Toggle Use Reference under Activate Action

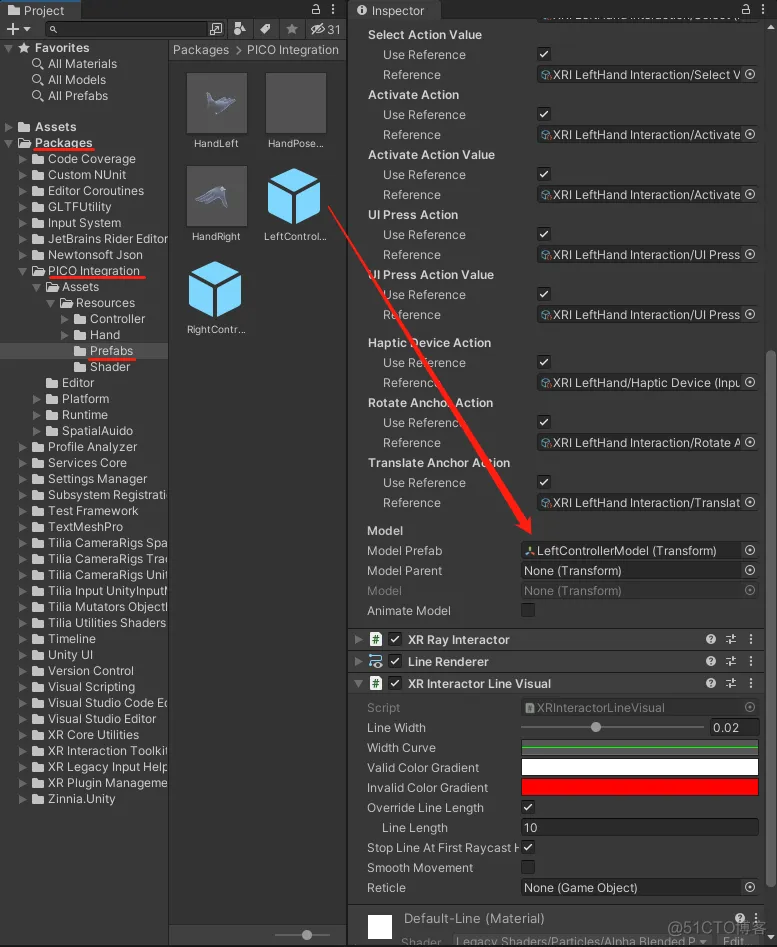[544, 114]
